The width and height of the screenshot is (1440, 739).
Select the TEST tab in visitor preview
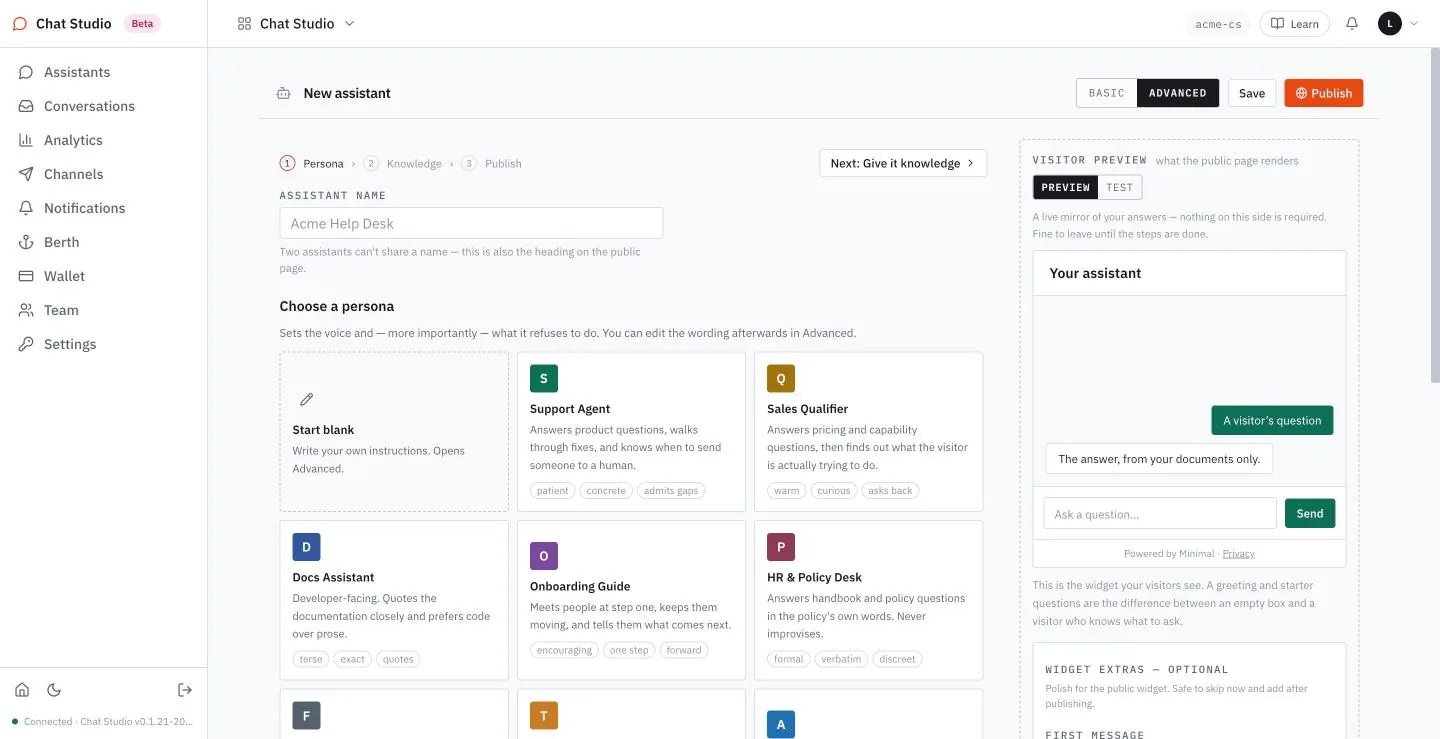1119,187
